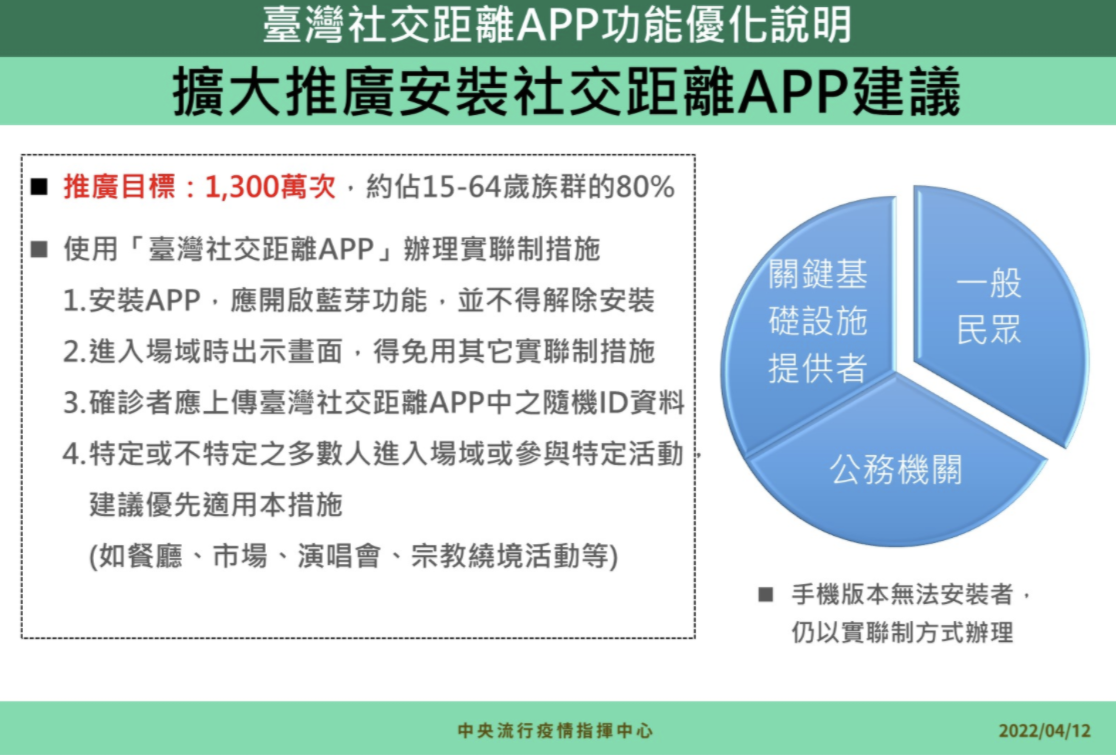Click the examples line (如餐廳、市場、演唱會)
The height and width of the screenshot is (755, 1116).
click(x=353, y=556)
